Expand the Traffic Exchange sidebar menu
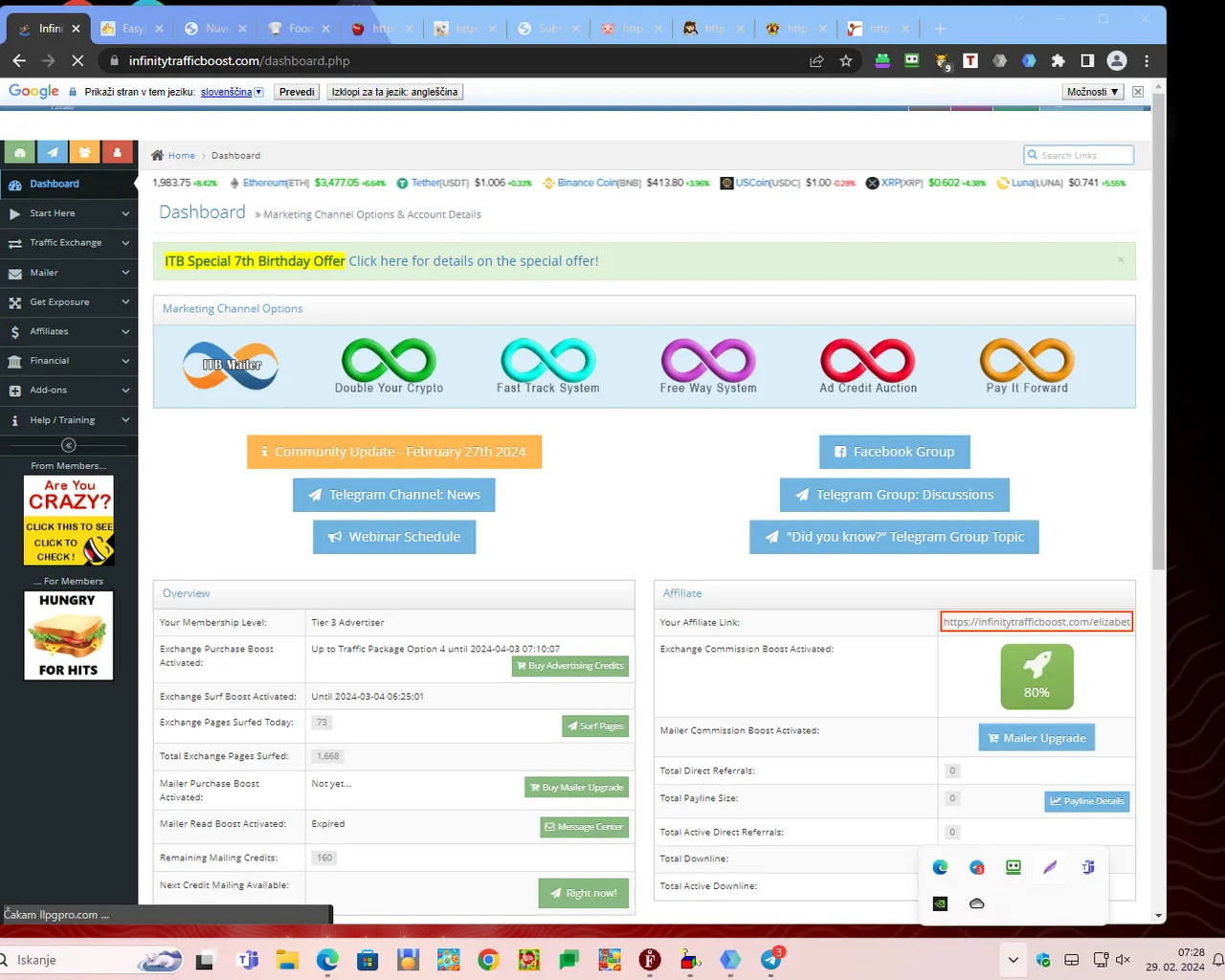The height and width of the screenshot is (980, 1225). click(x=69, y=243)
